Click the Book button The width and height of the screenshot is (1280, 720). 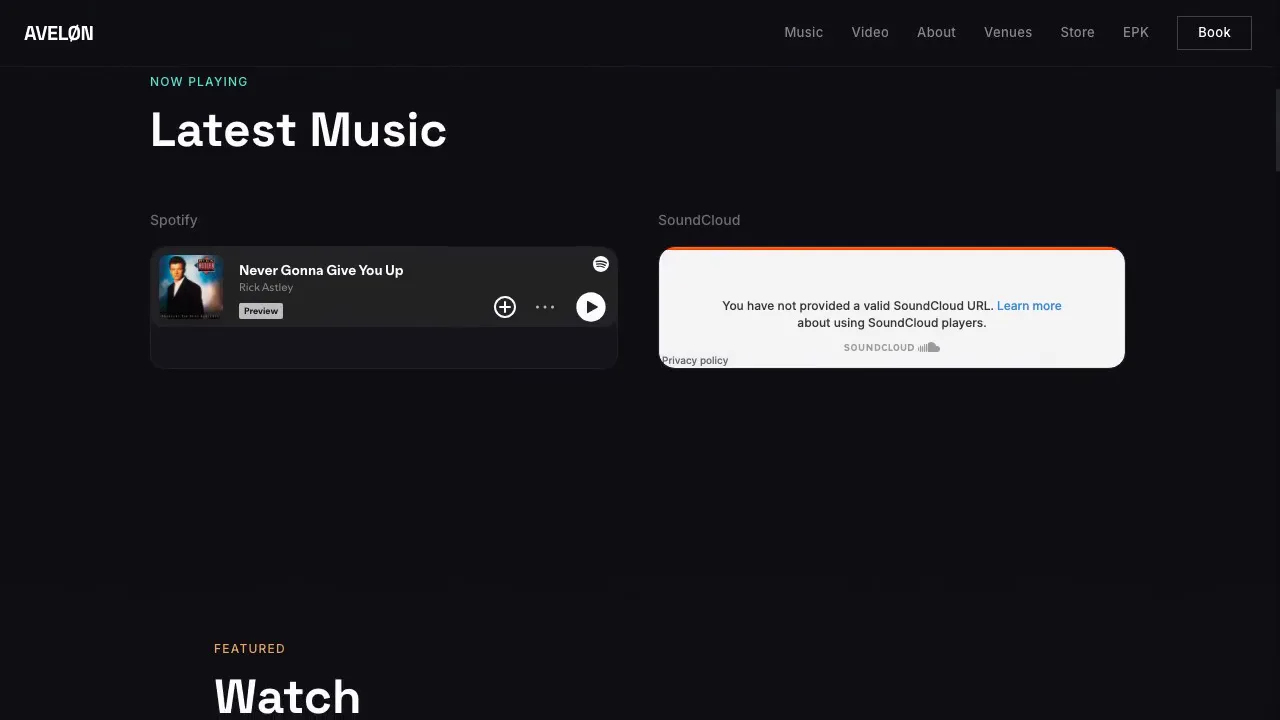point(1214,32)
